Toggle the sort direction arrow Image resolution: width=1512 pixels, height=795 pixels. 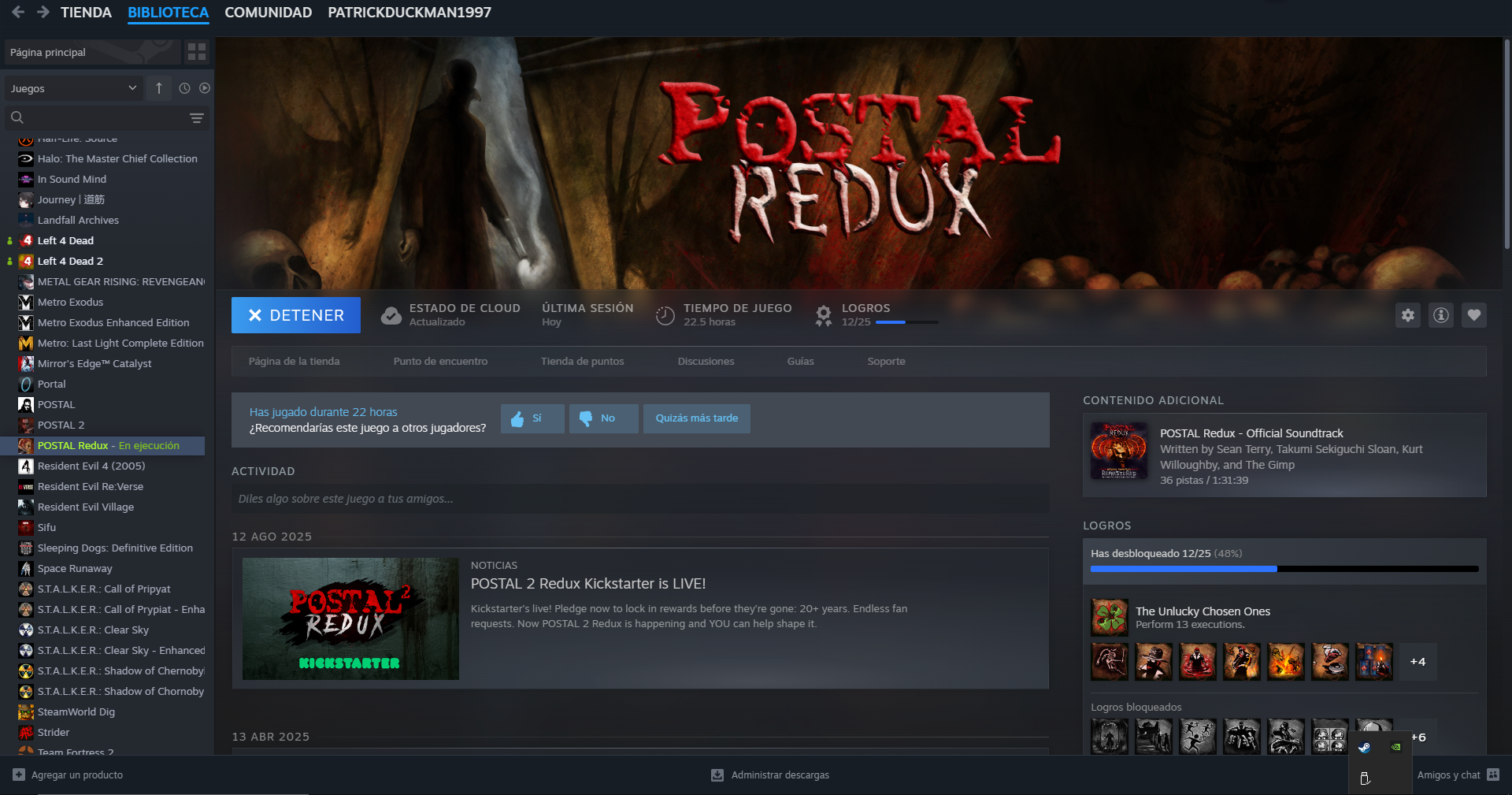pos(159,88)
